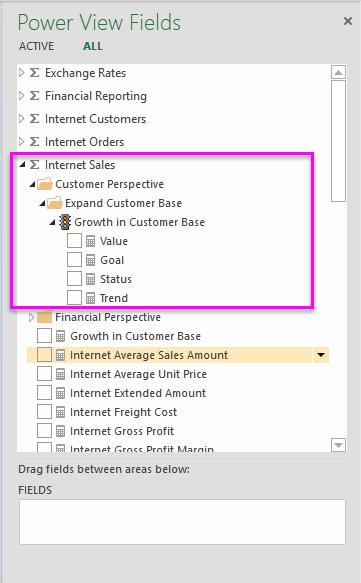
Task: Expand the Exchange Rates table
Action: (x=22, y=73)
